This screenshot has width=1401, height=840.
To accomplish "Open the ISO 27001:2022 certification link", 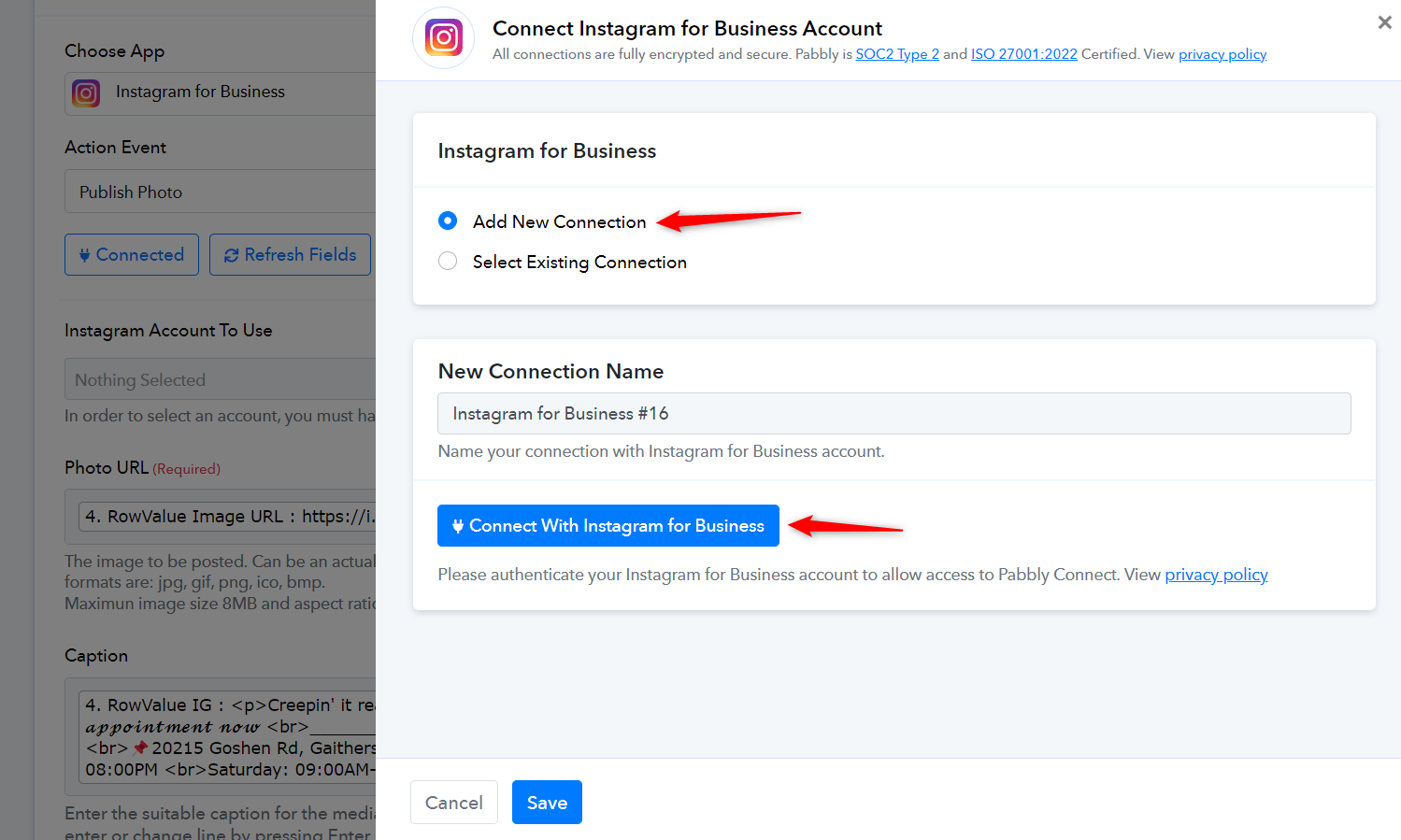I will tap(1023, 54).
